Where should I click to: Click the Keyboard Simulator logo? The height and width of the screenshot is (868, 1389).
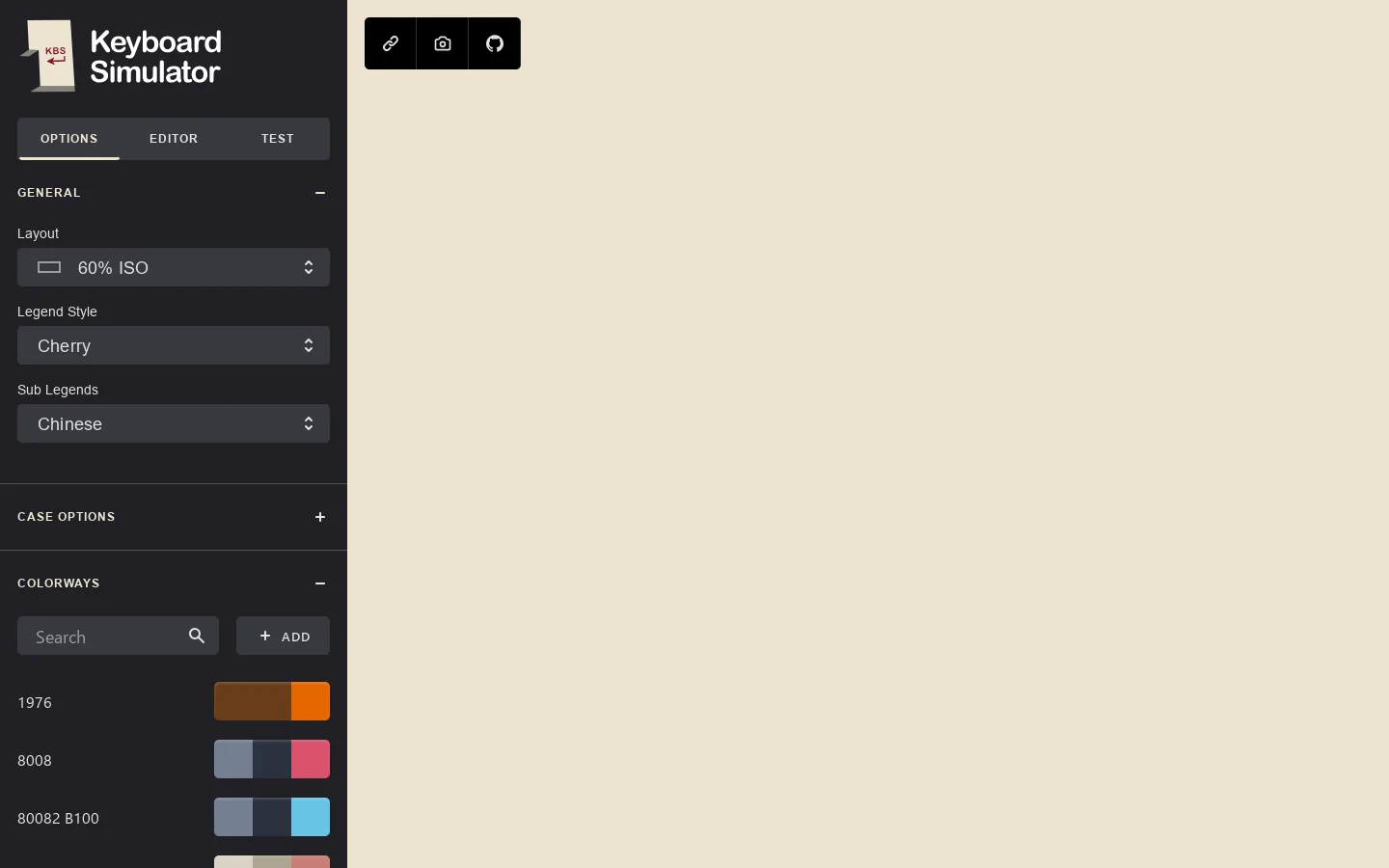[x=122, y=56]
